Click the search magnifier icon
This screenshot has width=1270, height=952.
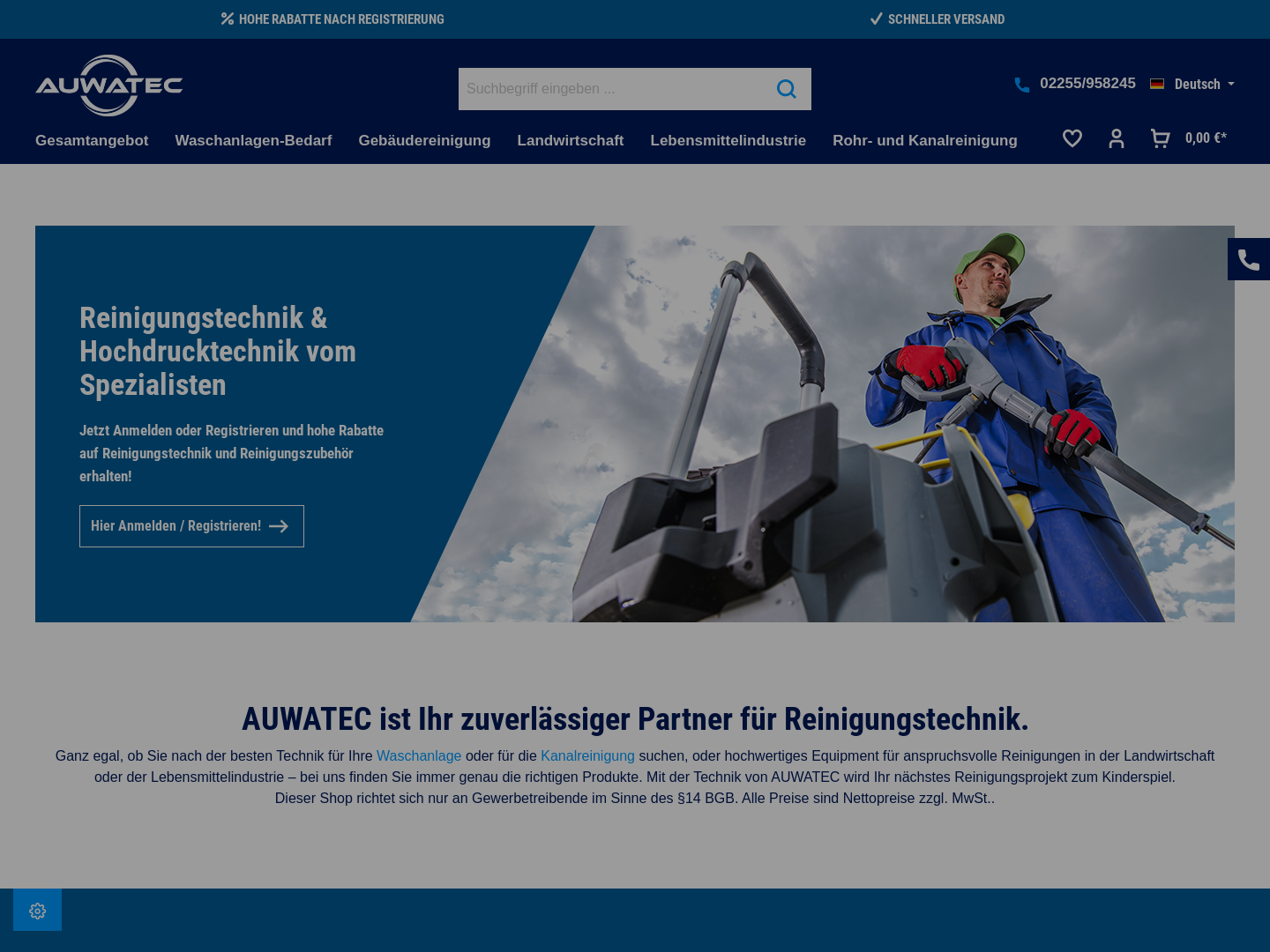click(787, 89)
